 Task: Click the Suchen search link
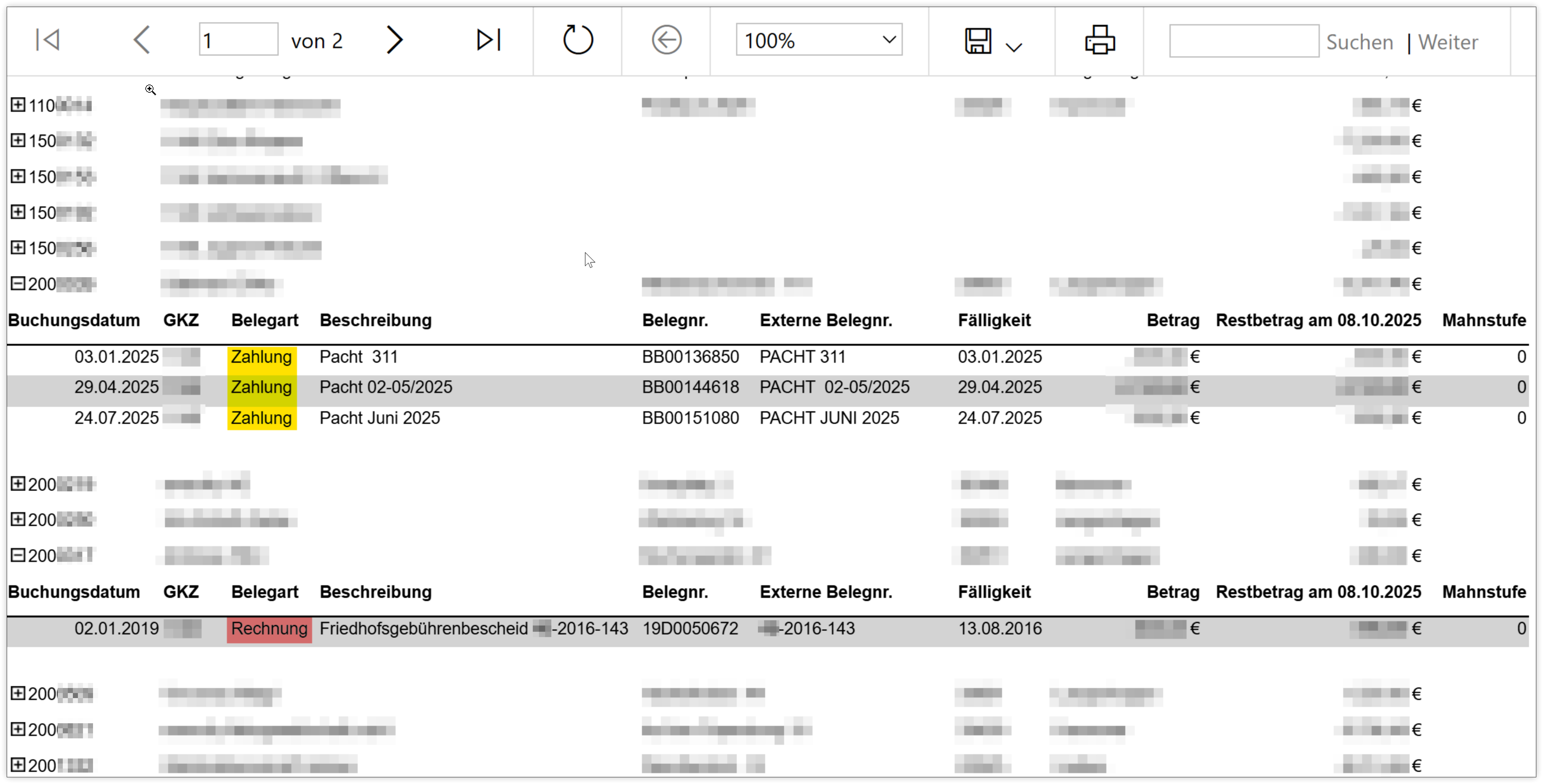1359,42
